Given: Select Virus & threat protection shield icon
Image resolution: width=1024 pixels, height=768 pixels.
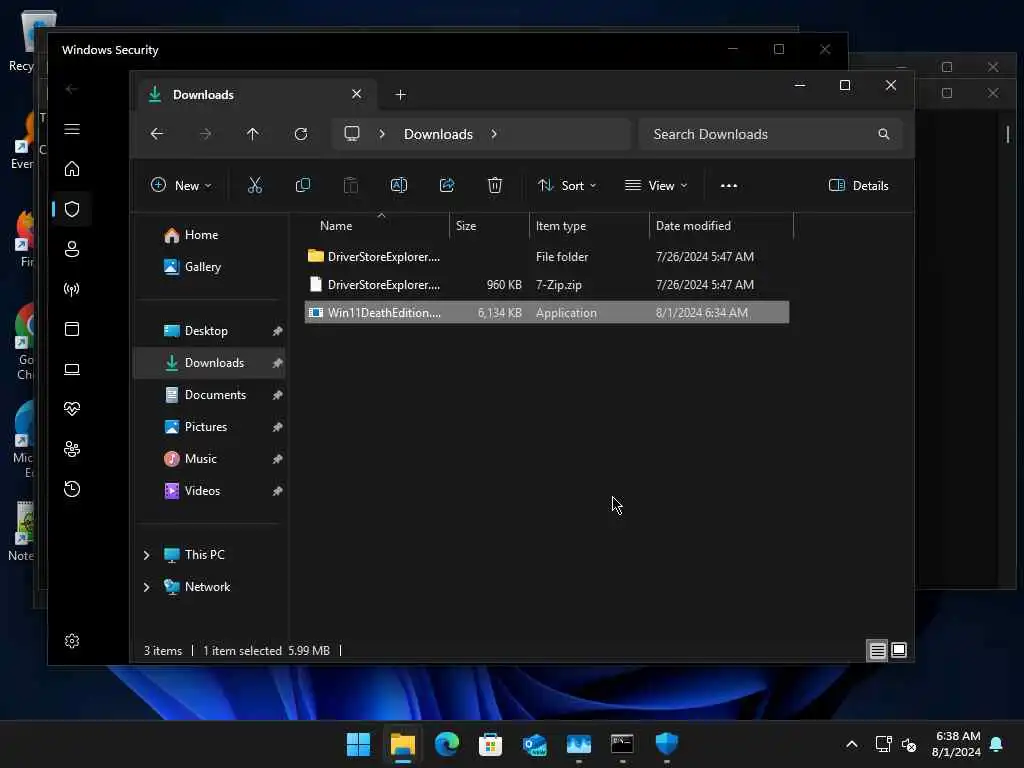Looking at the screenshot, I should pos(72,209).
